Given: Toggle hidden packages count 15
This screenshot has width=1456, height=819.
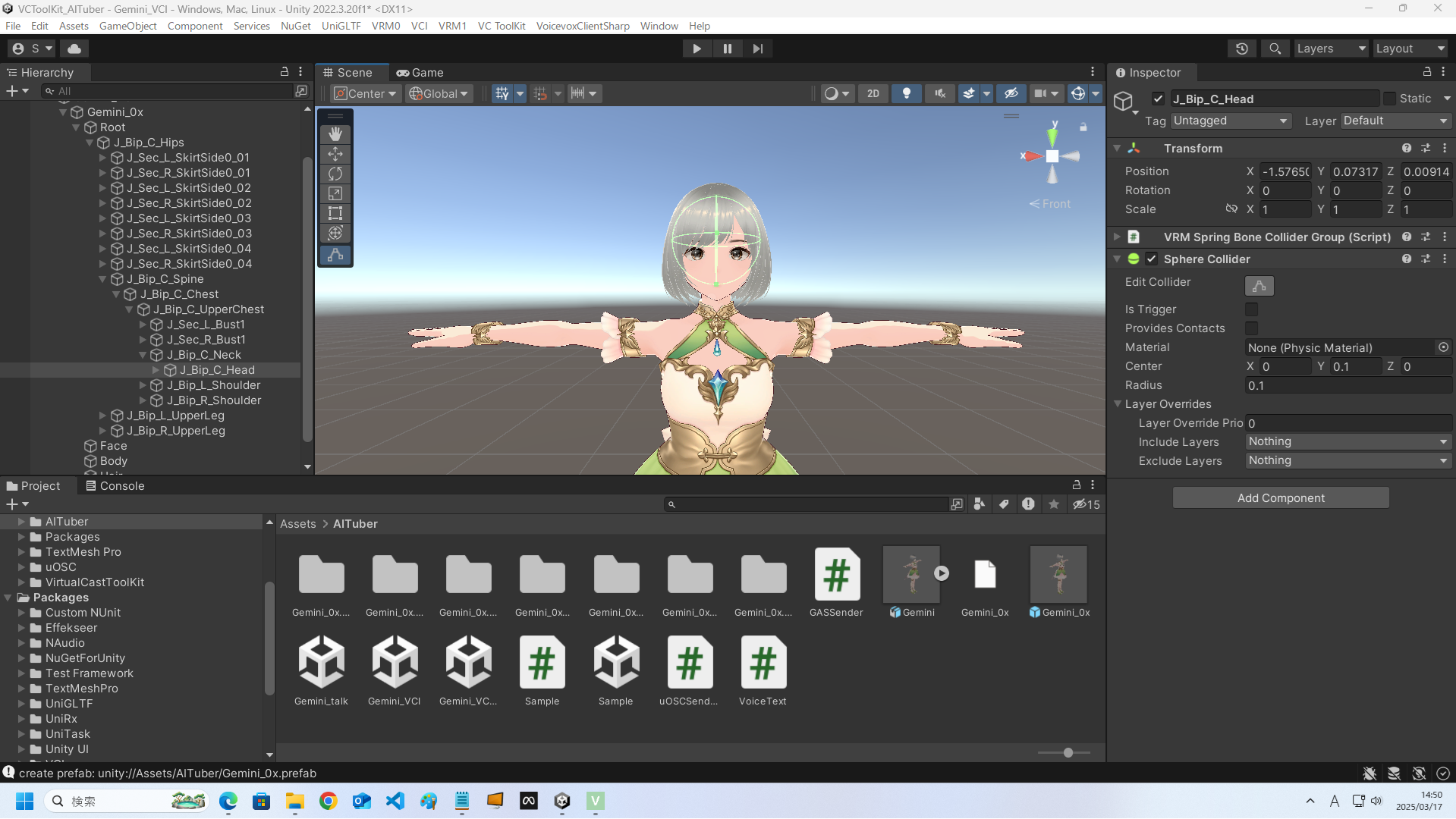Looking at the screenshot, I should coord(1086,504).
